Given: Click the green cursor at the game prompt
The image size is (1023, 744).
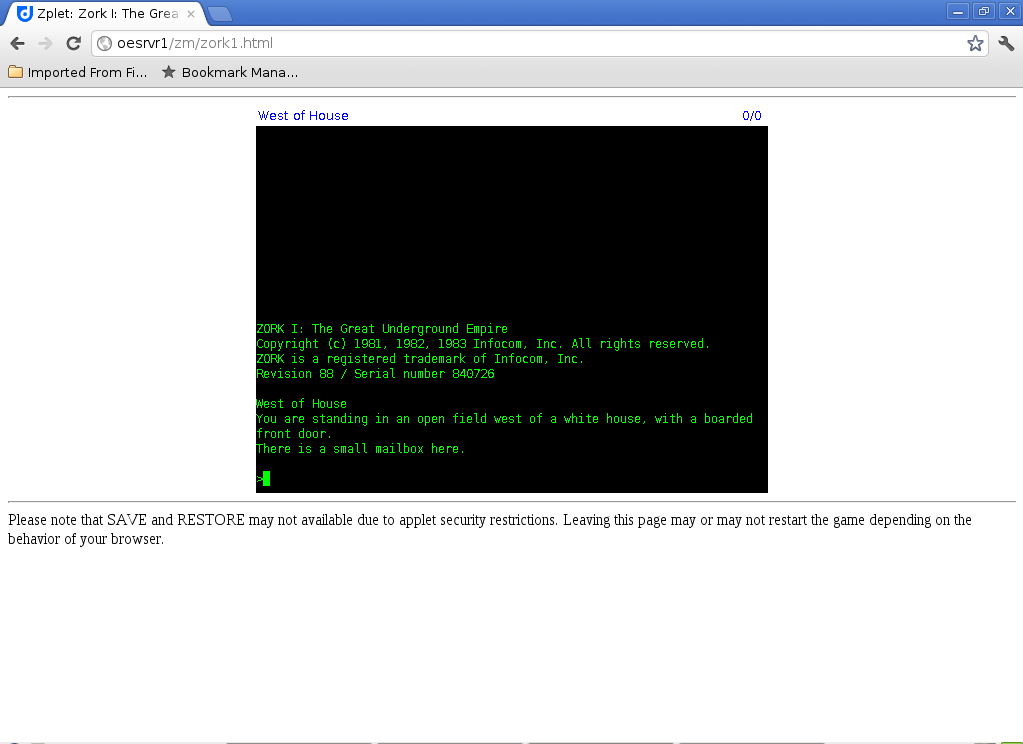Looking at the screenshot, I should (x=266, y=478).
